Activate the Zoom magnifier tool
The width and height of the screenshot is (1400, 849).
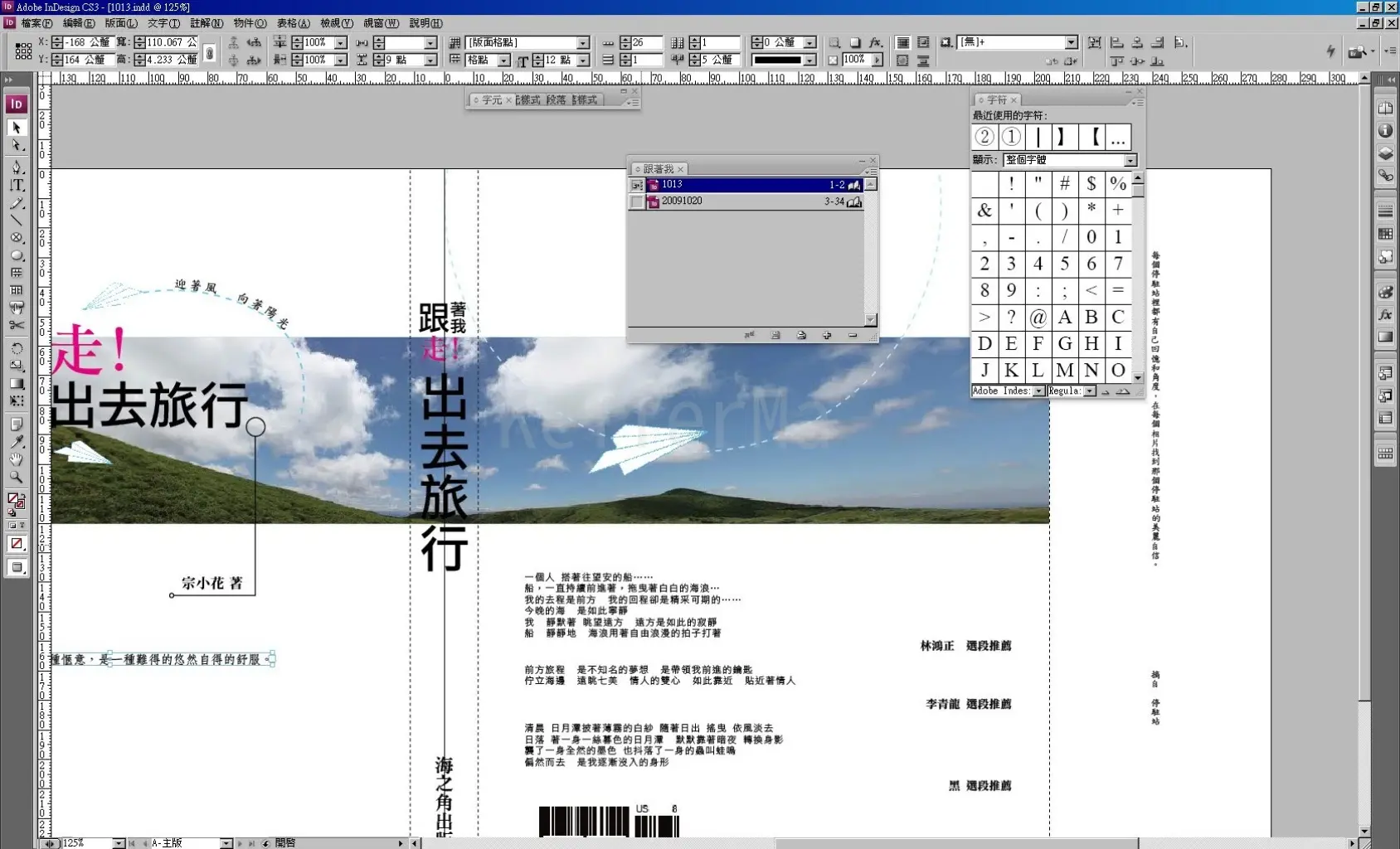pyautogui.click(x=17, y=477)
